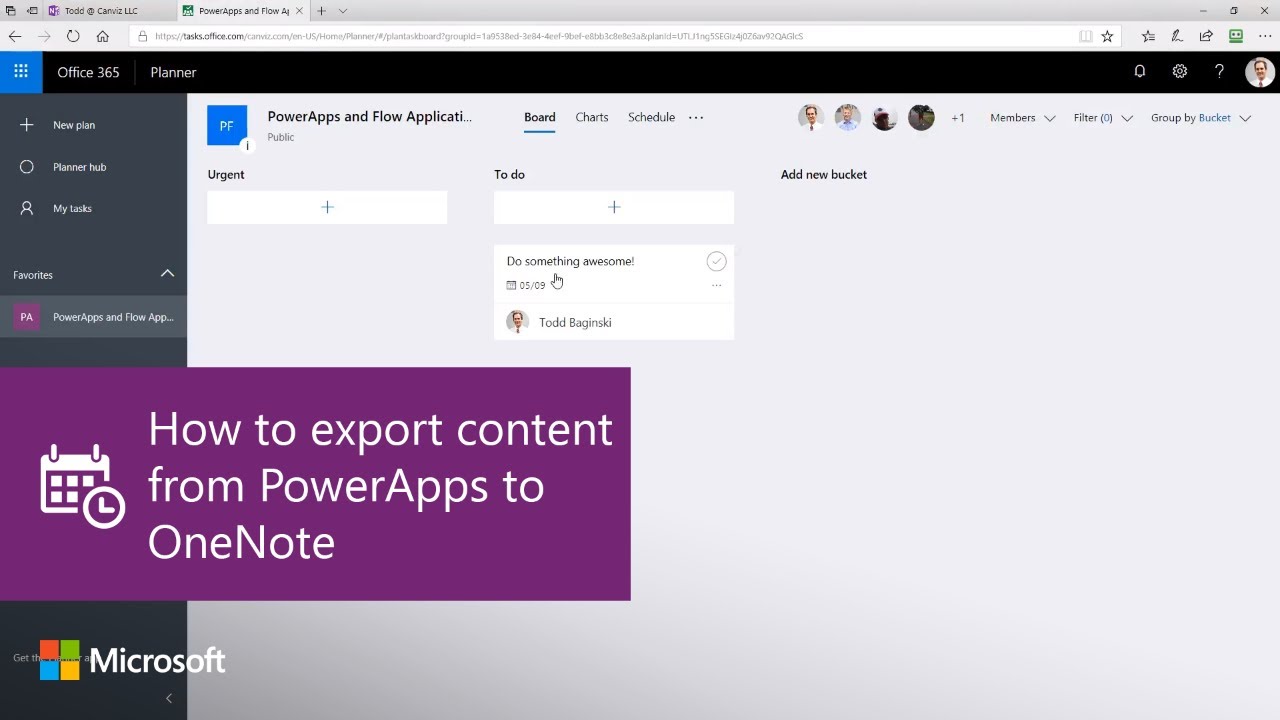
Task: Go to the browser home page icon
Action: coord(103,36)
